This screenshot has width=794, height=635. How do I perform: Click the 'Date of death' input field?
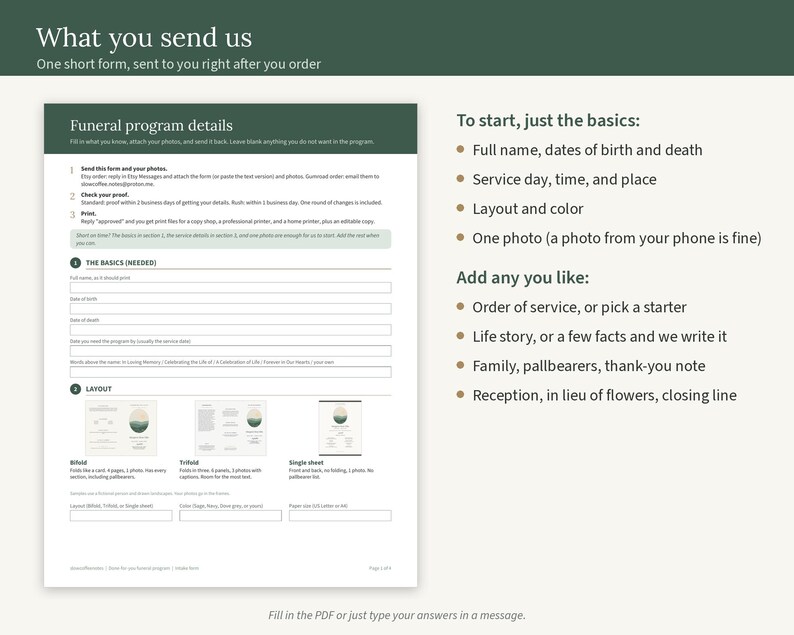pyautogui.click(x=230, y=330)
